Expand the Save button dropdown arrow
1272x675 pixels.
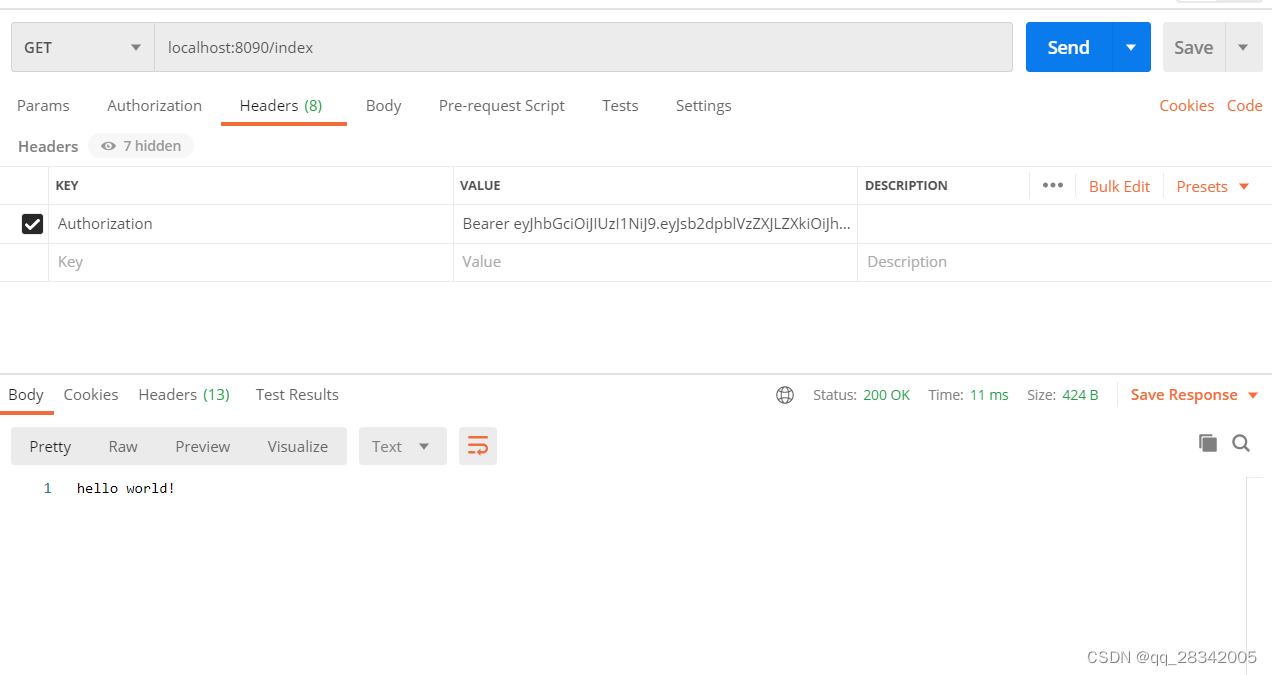click(x=1243, y=47)
